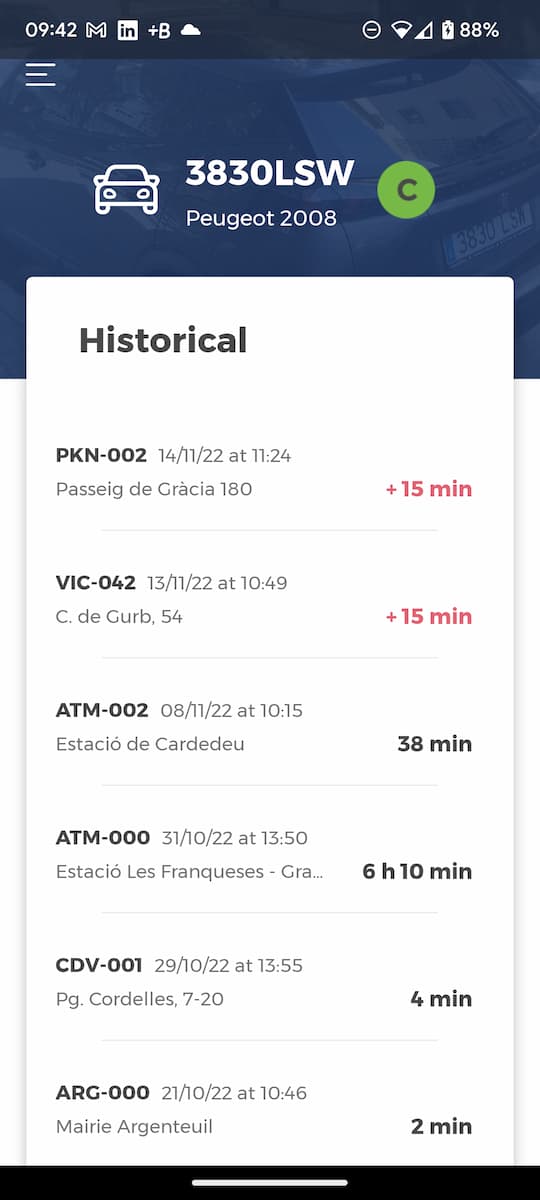Tap the Historical section heading
Screen dimensions: 540x1200
[x=163, y=340]
